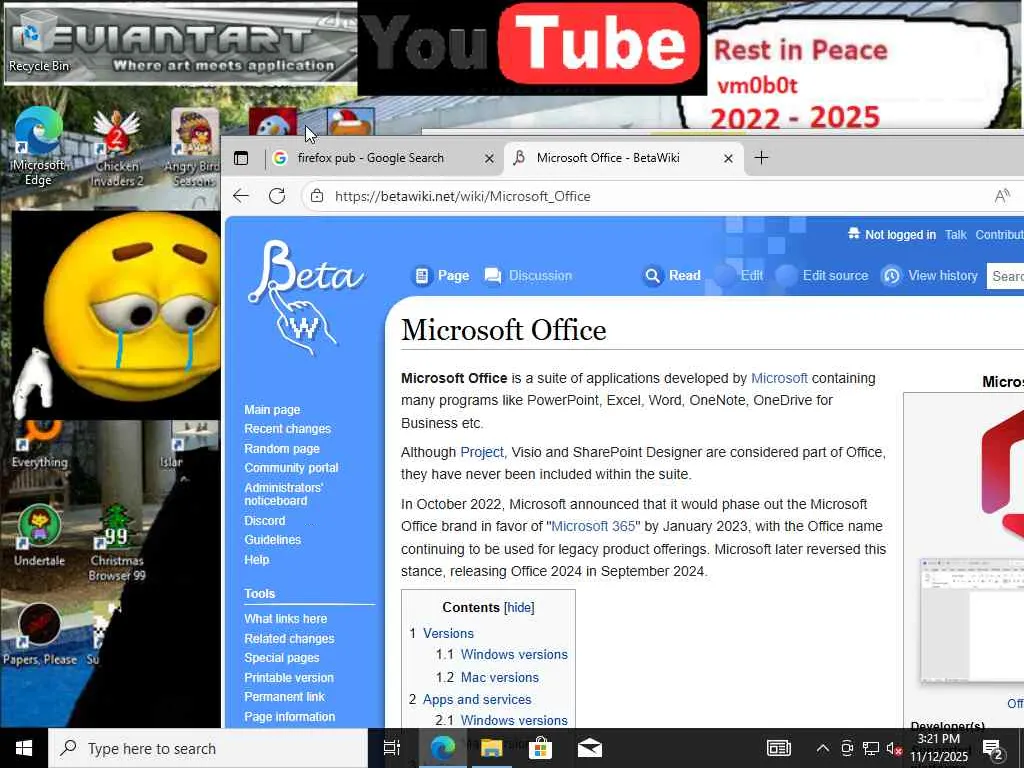The height and width of the screenshot is (768, 1024).
Task: Open the Undertale desktop shortcut
Action: click(39, 536)
